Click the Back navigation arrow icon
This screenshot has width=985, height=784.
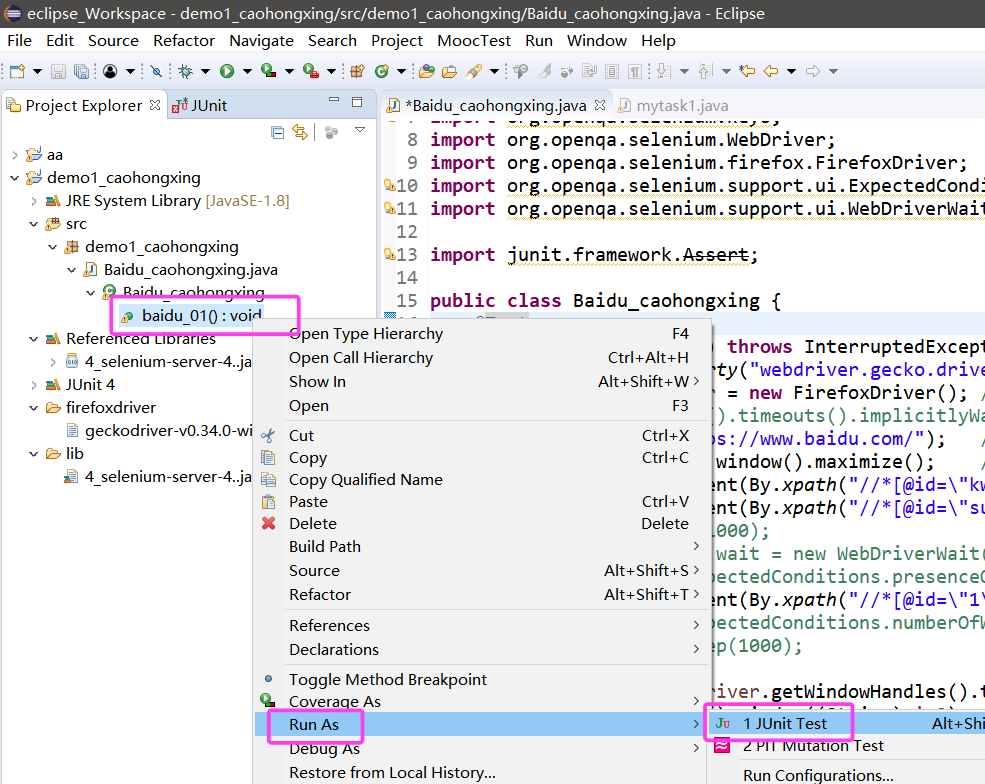771,71
